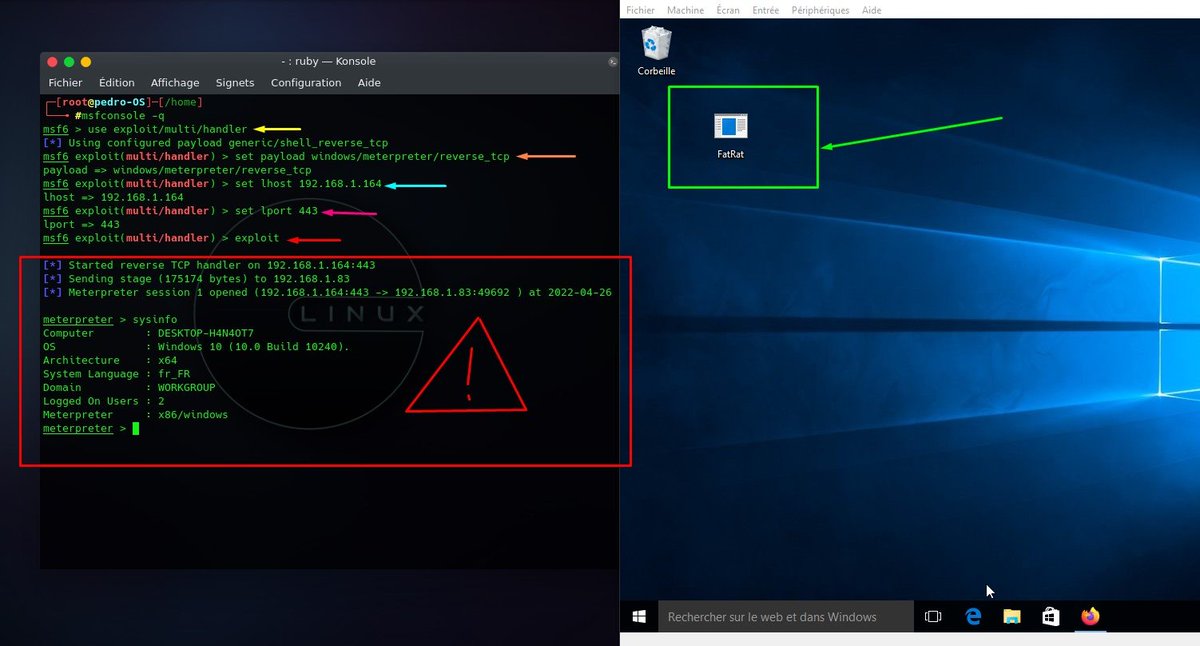This screenshot has height=646, width=1200.
Task: Open the Signets menu in Konsole
Action: coord(235,83)
